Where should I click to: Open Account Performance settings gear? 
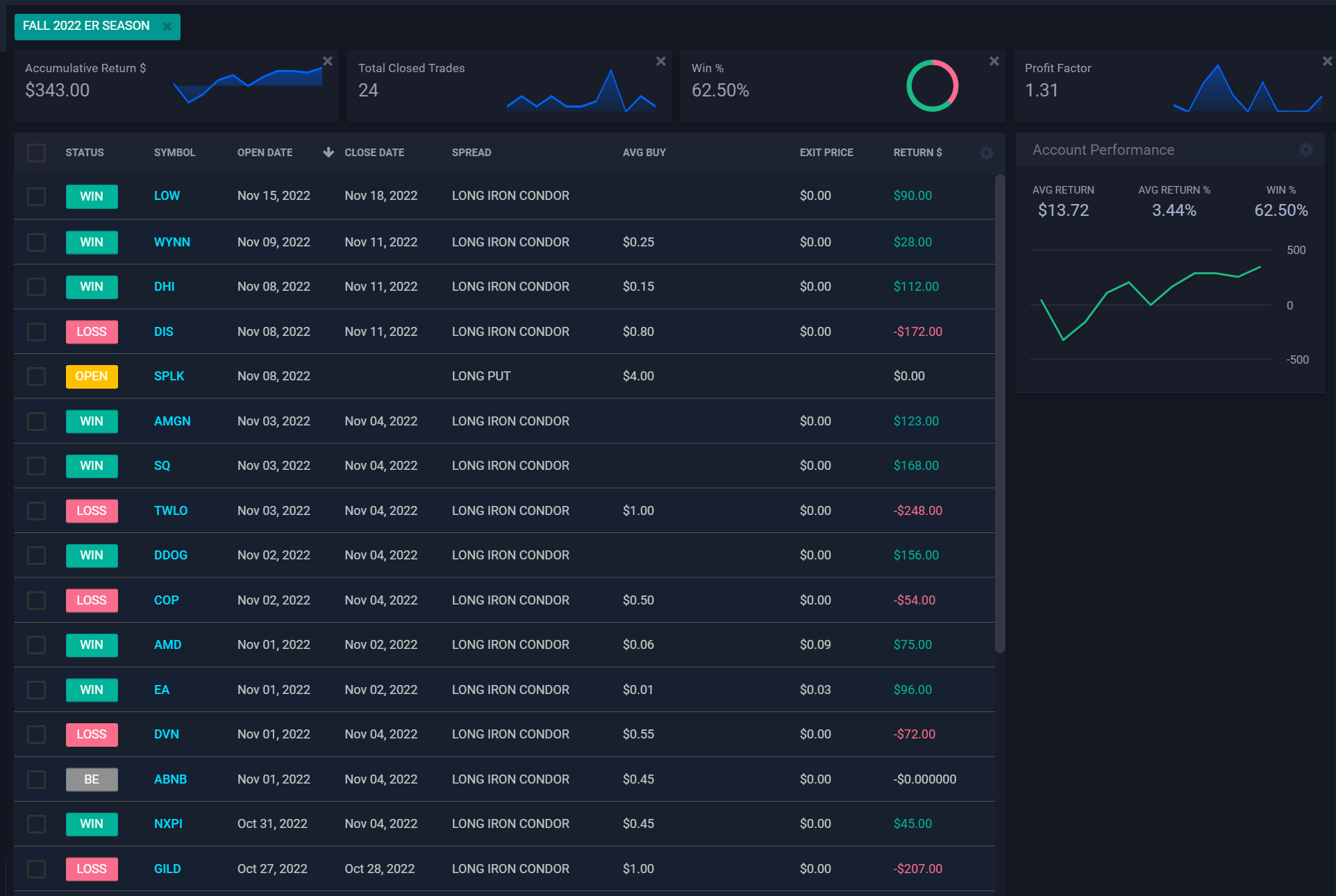tap(1306, 150)
